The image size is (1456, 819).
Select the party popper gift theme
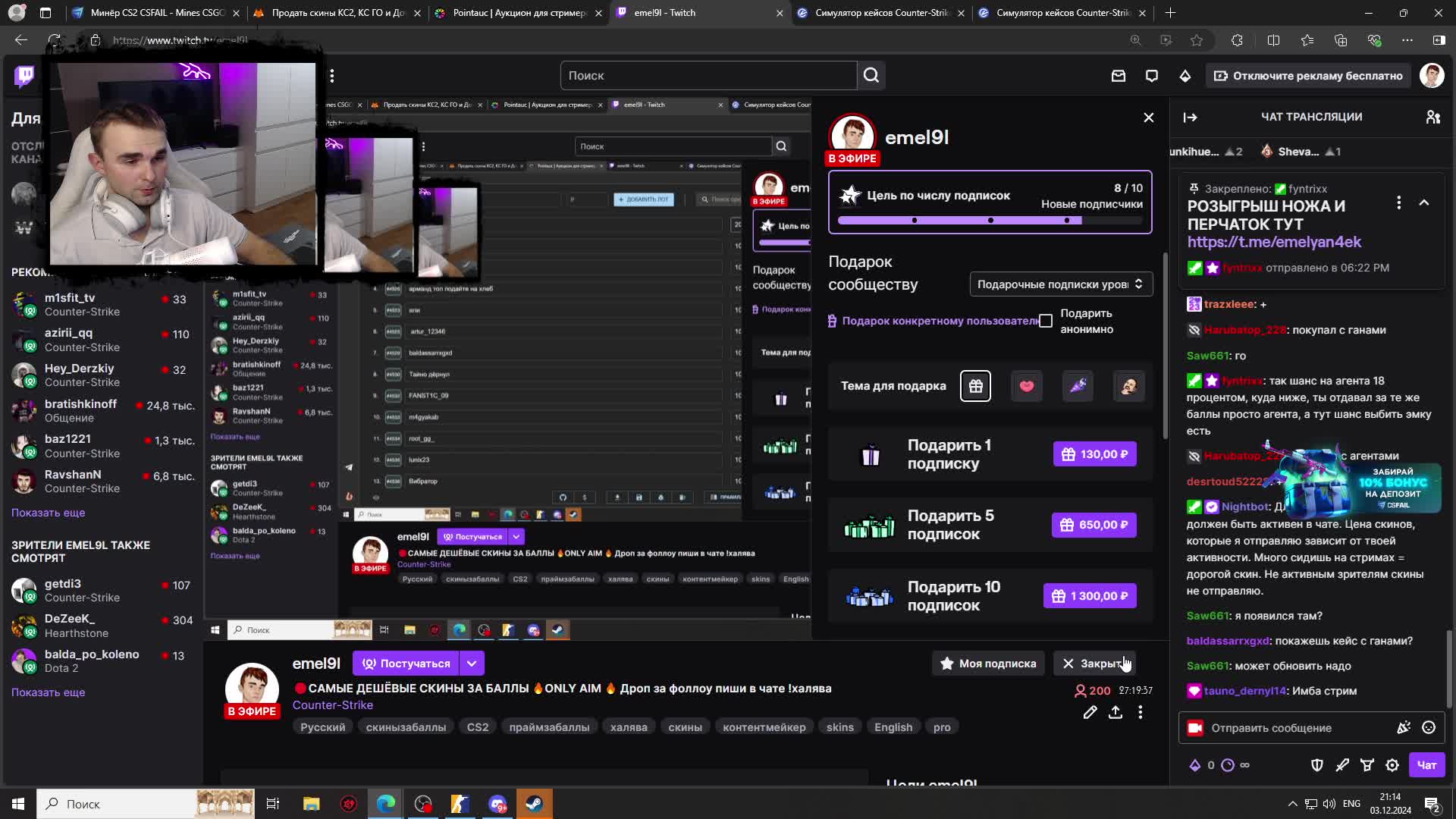pos(1078,386)
